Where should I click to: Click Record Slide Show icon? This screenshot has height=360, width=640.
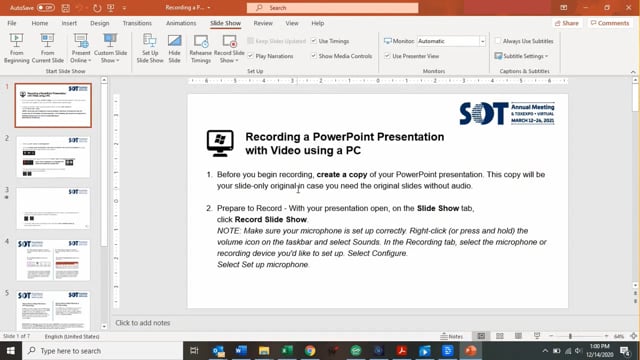click(229, 42)
